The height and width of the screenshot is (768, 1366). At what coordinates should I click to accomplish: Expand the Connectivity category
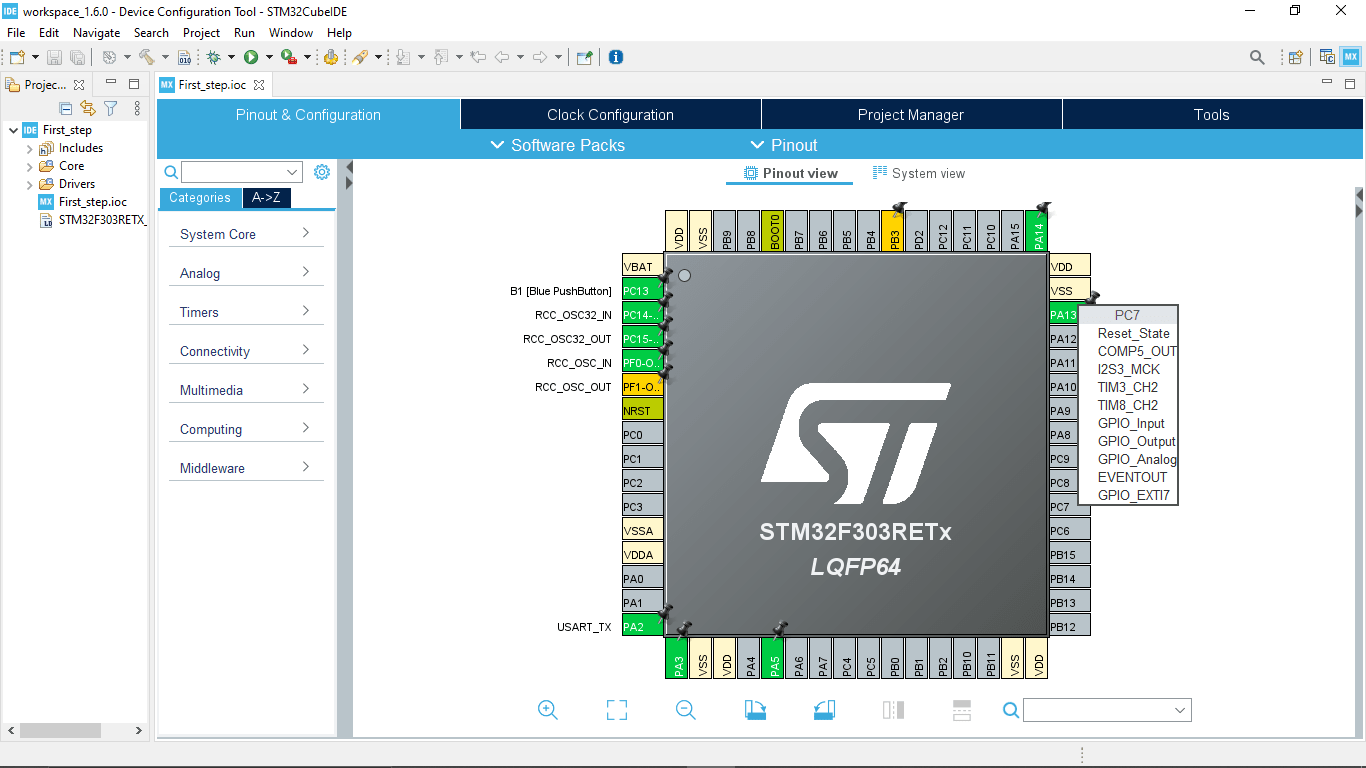tap(246, 351)
